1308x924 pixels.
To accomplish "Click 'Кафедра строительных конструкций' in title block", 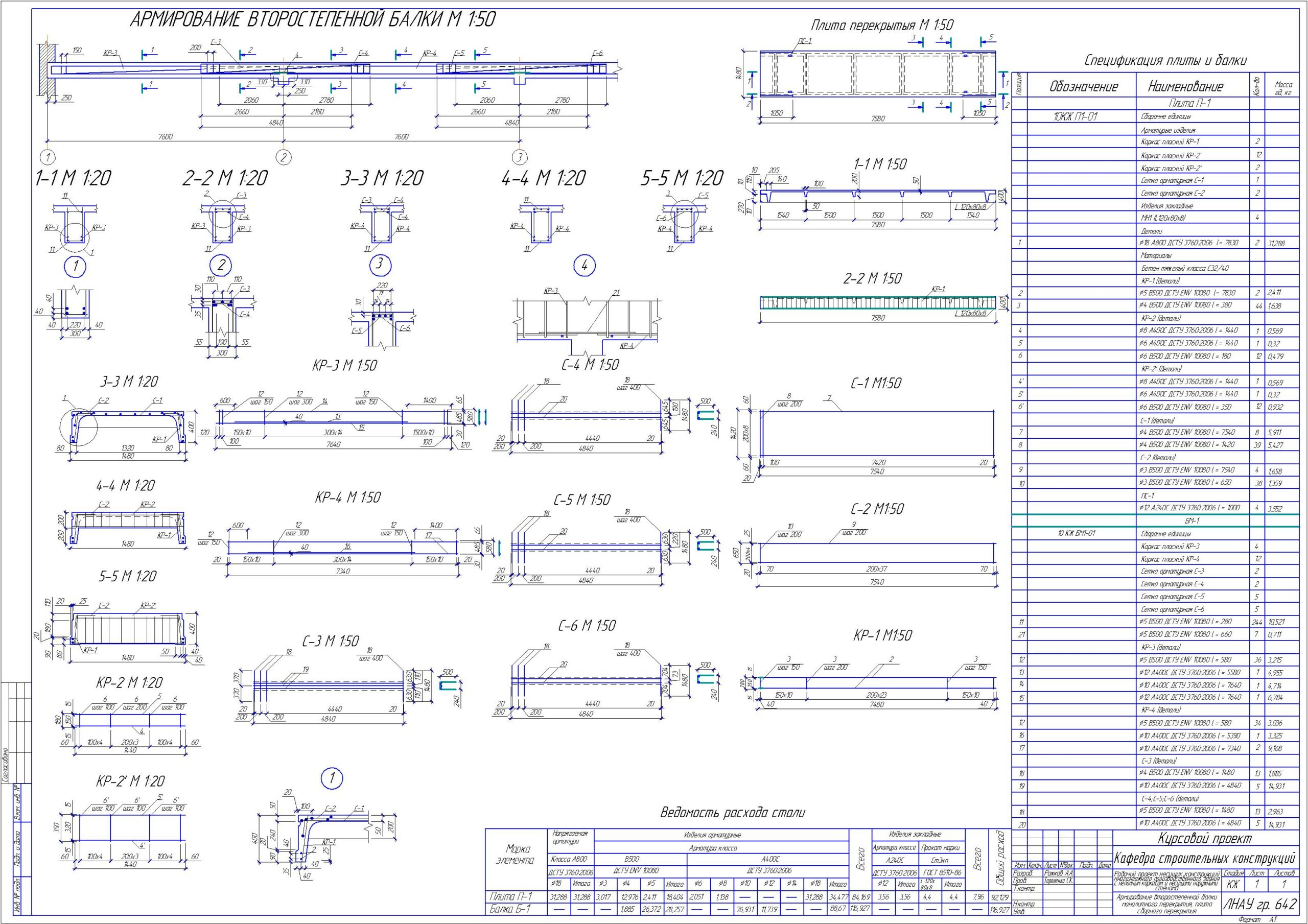I will tap(1204, 858).
